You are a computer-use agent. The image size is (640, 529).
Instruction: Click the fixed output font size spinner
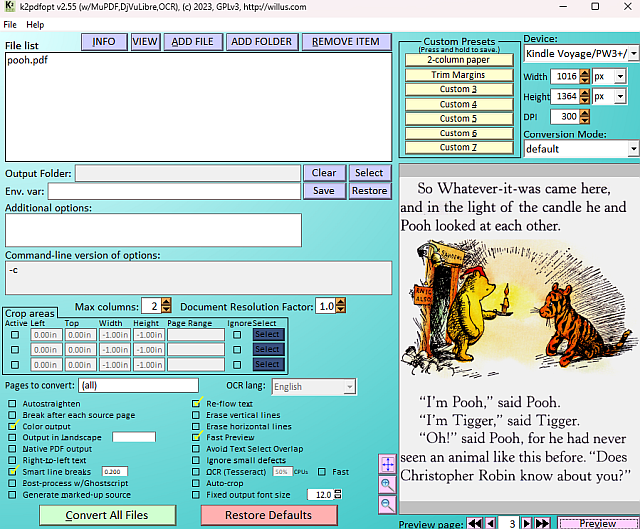[x=338, y=494]
